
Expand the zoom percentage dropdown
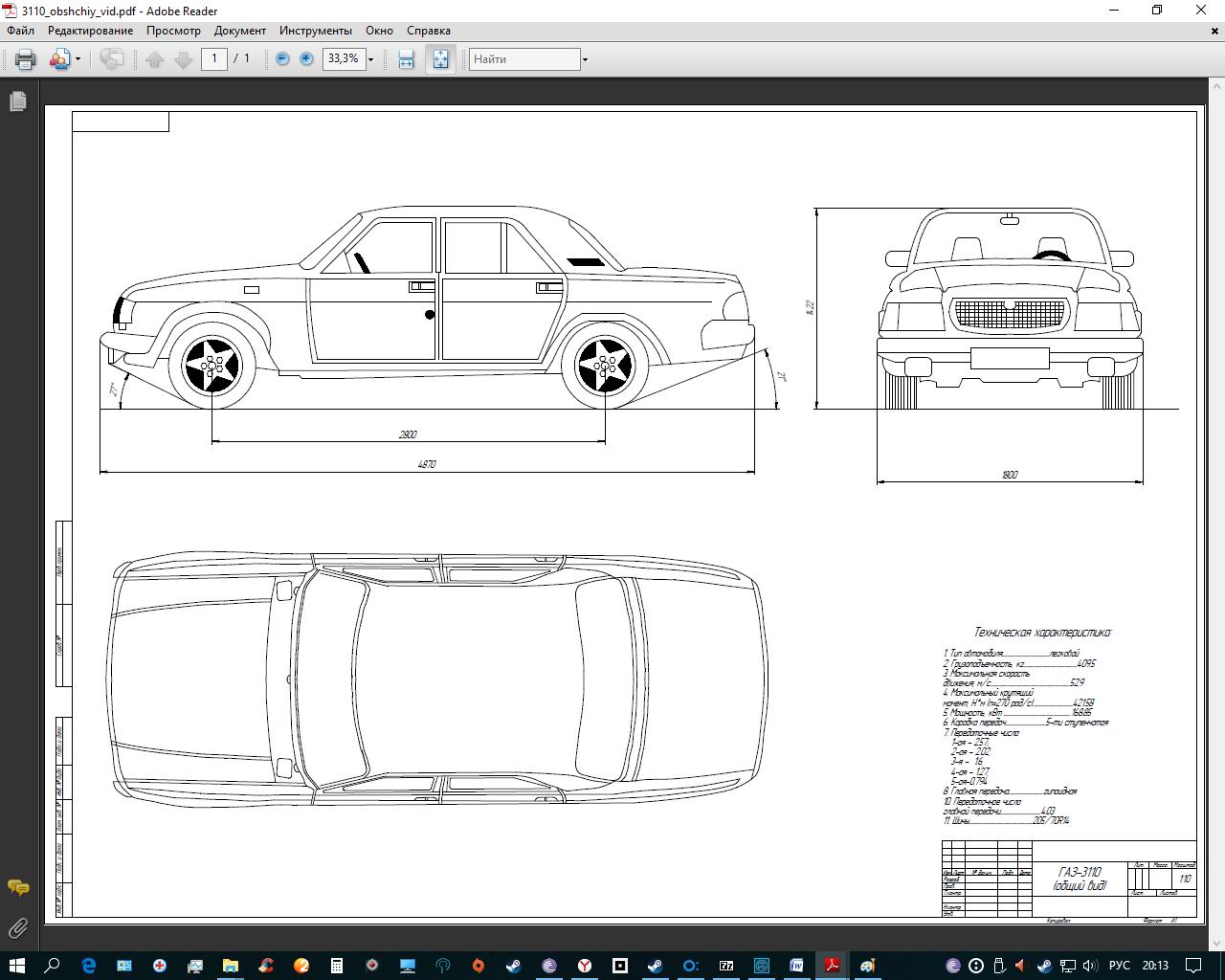point(371,59)
